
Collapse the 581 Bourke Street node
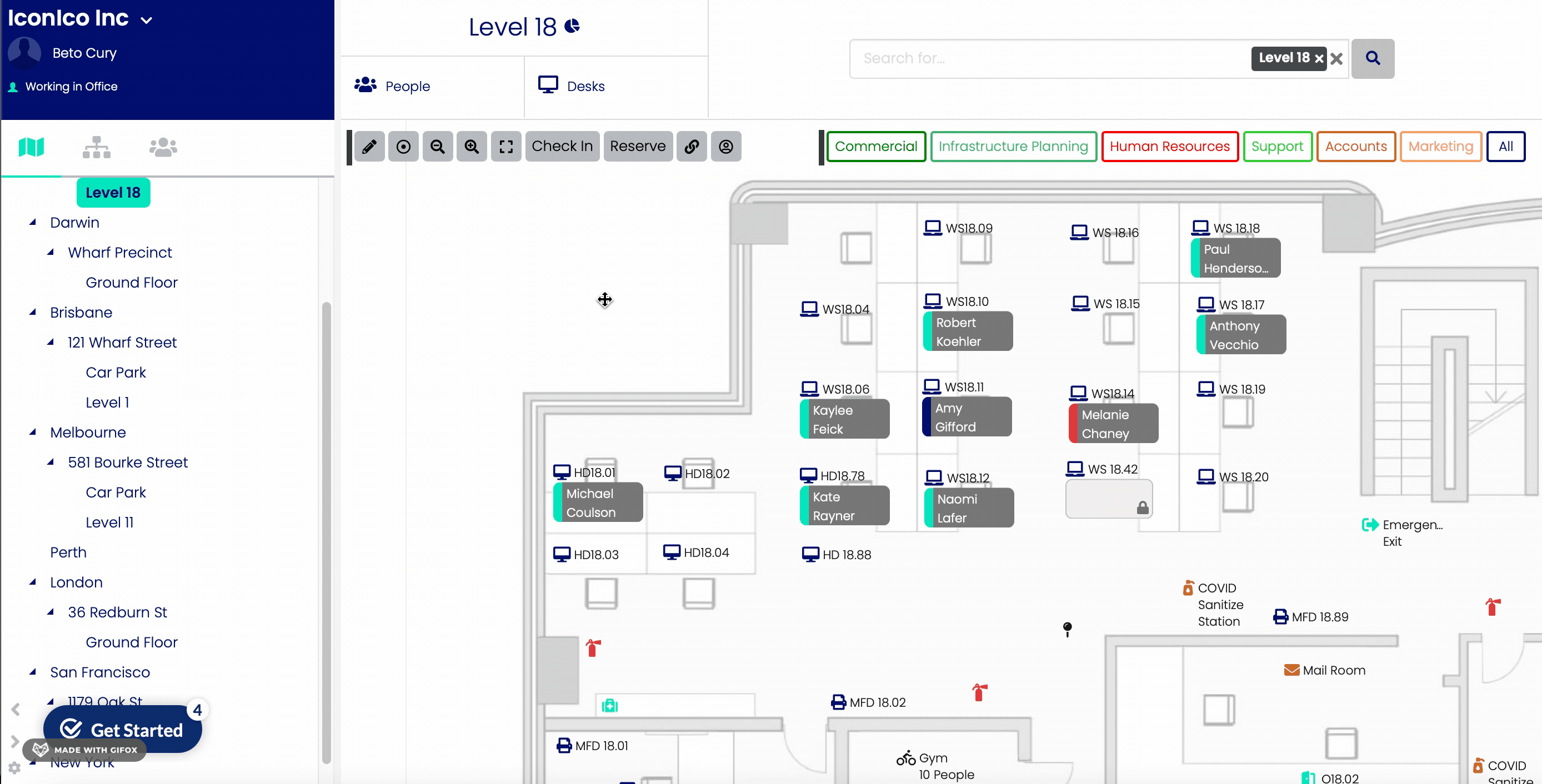click(x=51, y=463)
